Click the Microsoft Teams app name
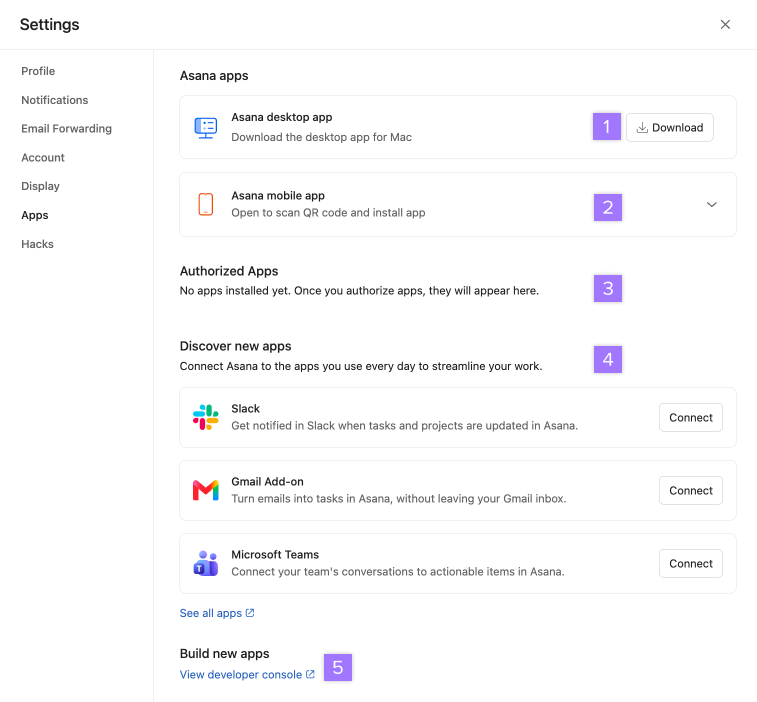The height and width of the screenshot is (702, 757). coord(275,555)
